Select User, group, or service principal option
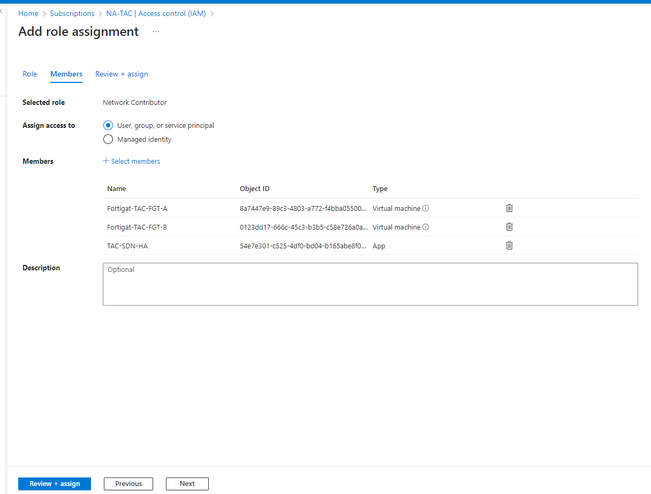This screenshot has width=651, height=494. coord(108,126)
